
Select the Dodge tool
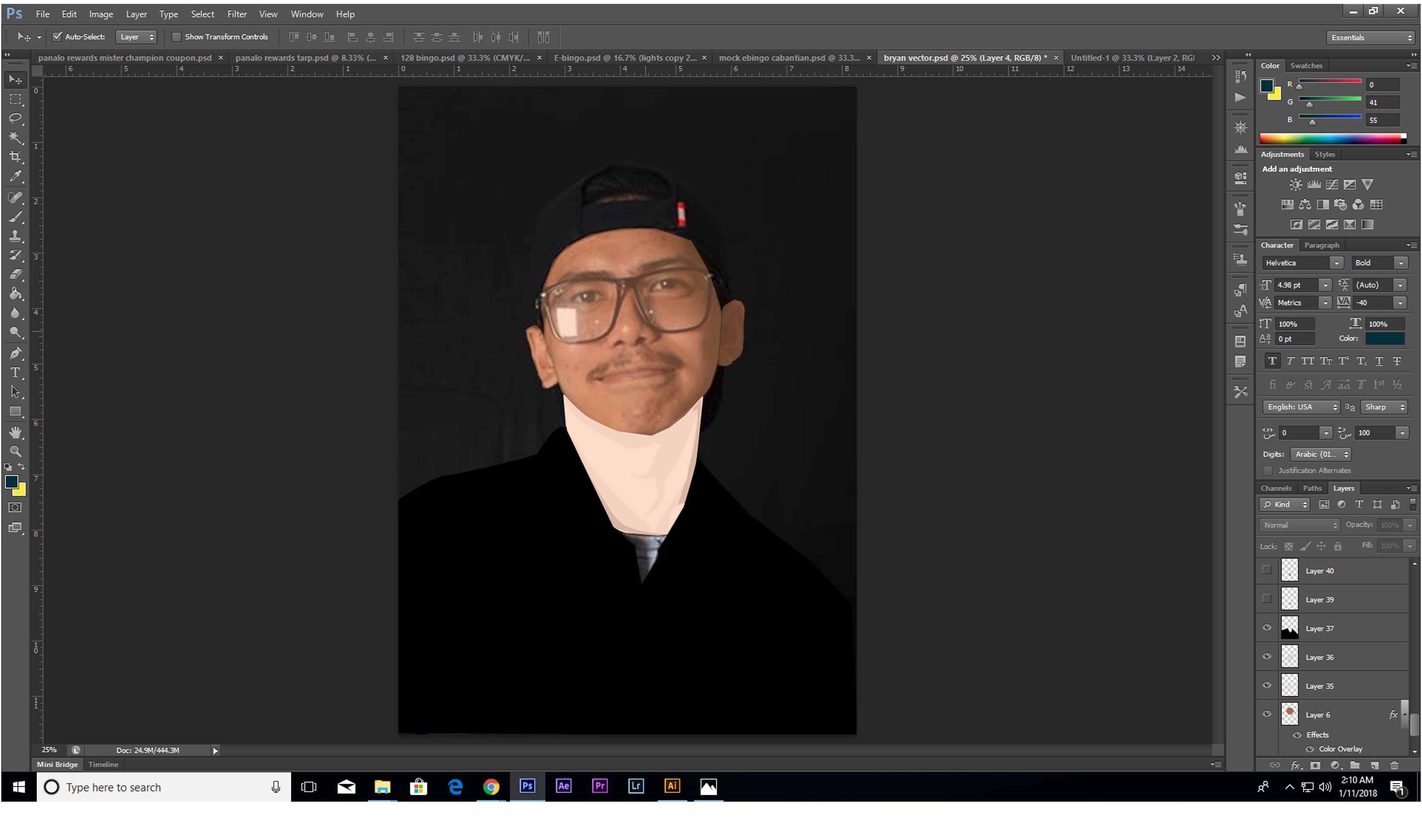[15, 332]
